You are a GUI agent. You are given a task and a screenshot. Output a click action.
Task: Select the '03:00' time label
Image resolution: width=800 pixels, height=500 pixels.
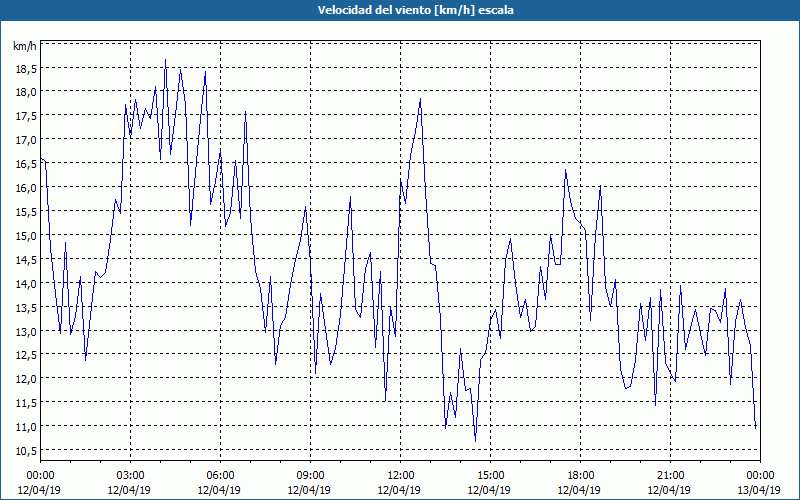[130, 476]
